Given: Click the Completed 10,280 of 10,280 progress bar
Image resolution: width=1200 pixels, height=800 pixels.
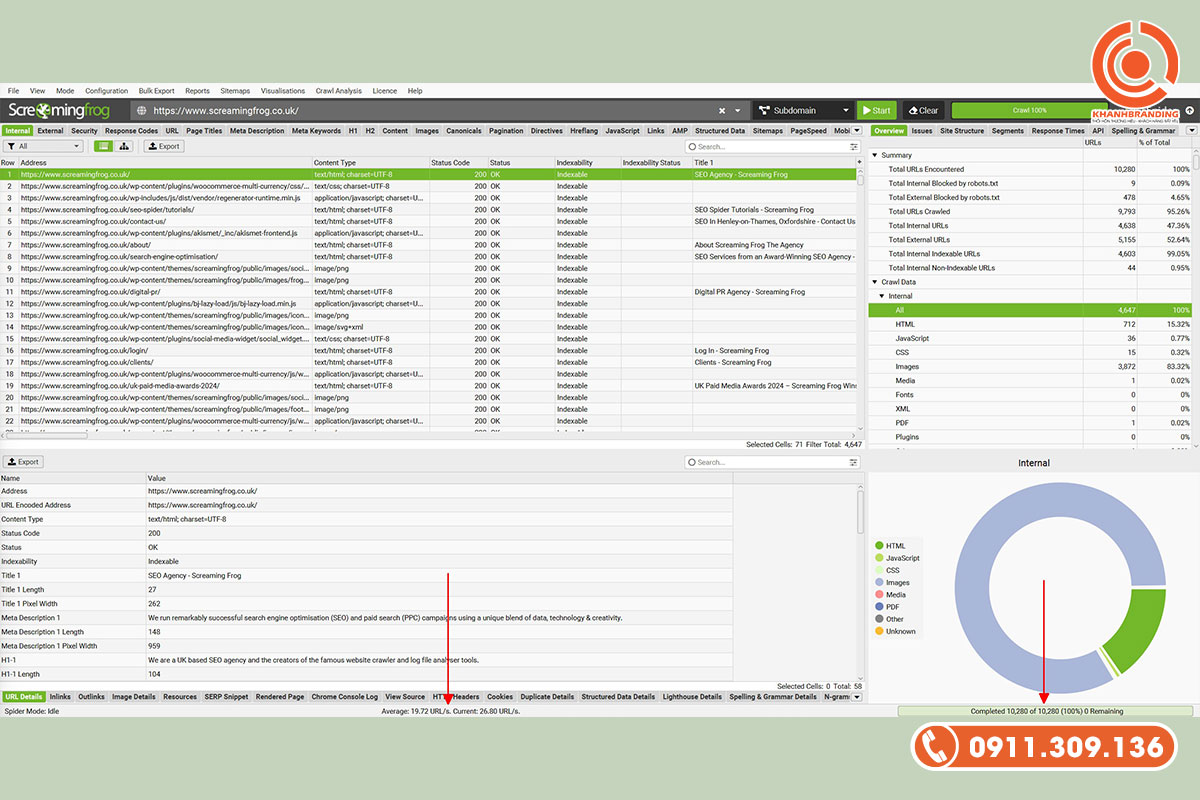Looking at the screenshot, I should tap(1046, 711).
